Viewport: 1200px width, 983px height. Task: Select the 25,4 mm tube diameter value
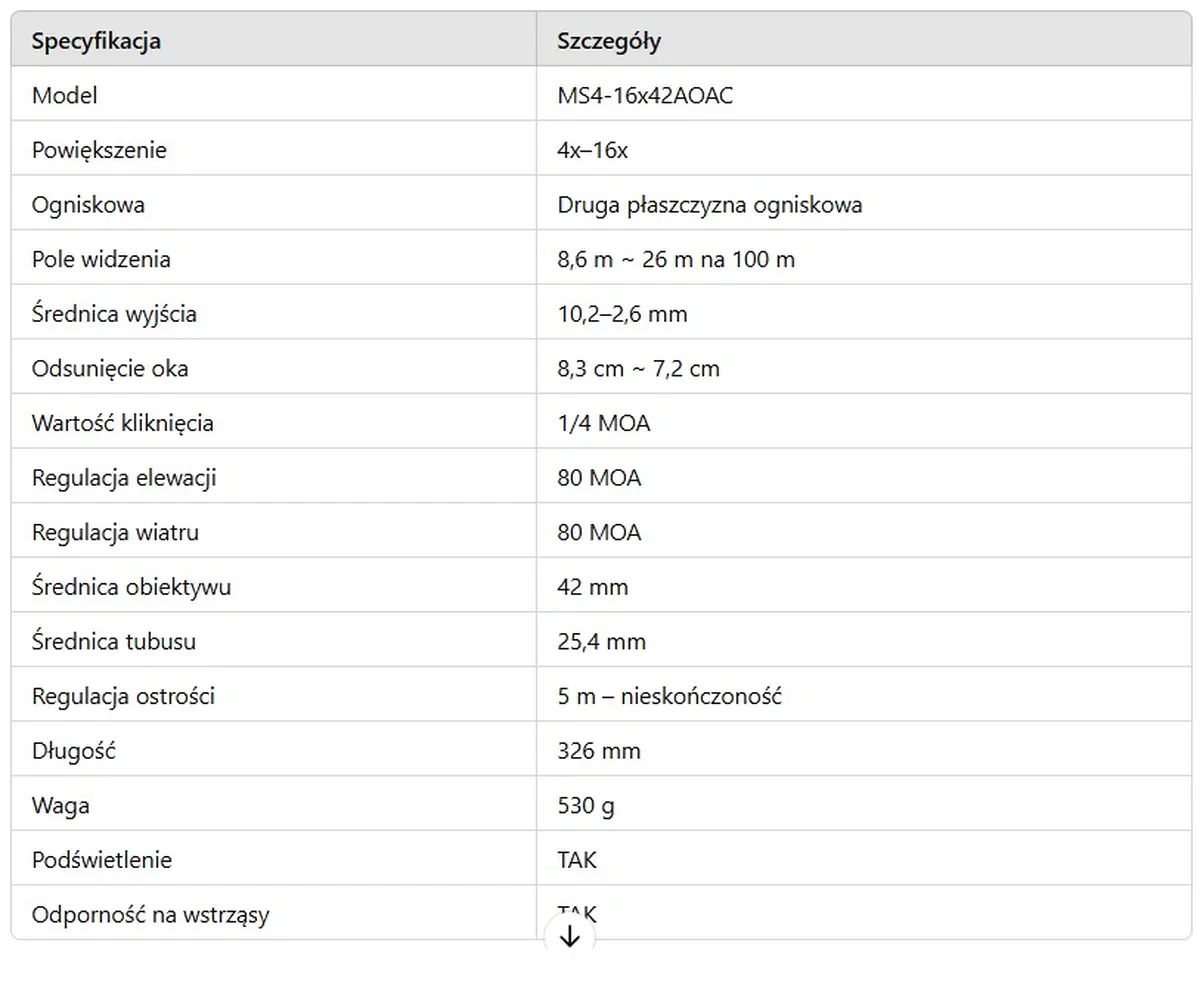[x=602, y=641]
